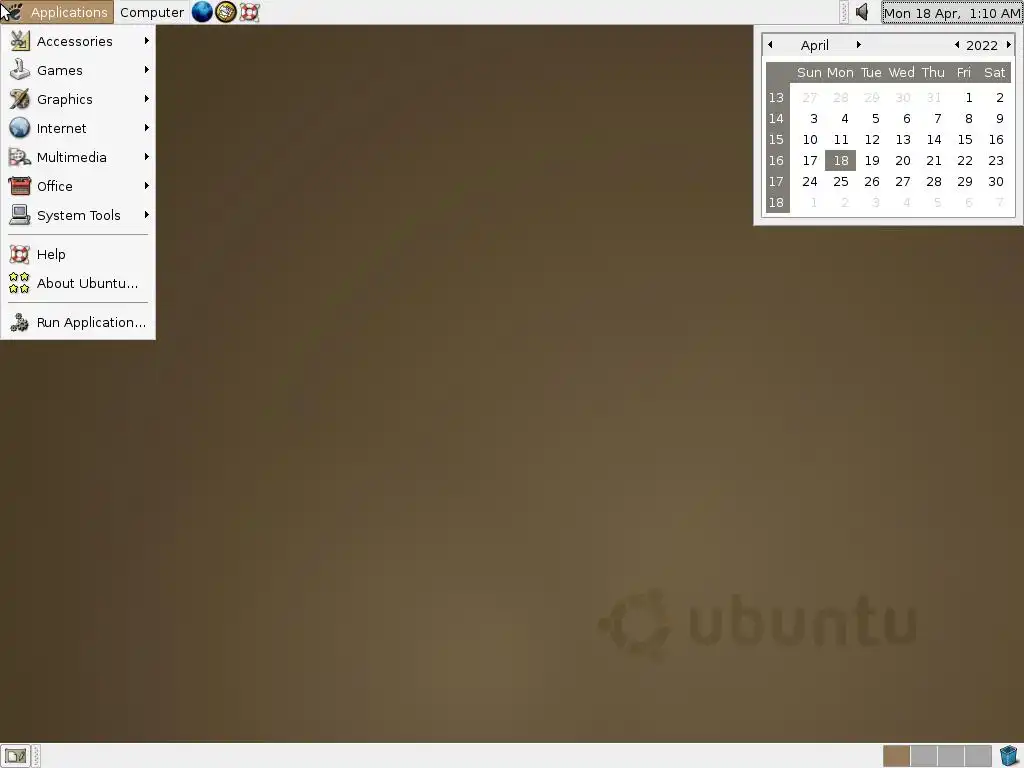Select April 14 in the calendar
This screenshot has width=1024, height=768.
[x=934, y=140]
